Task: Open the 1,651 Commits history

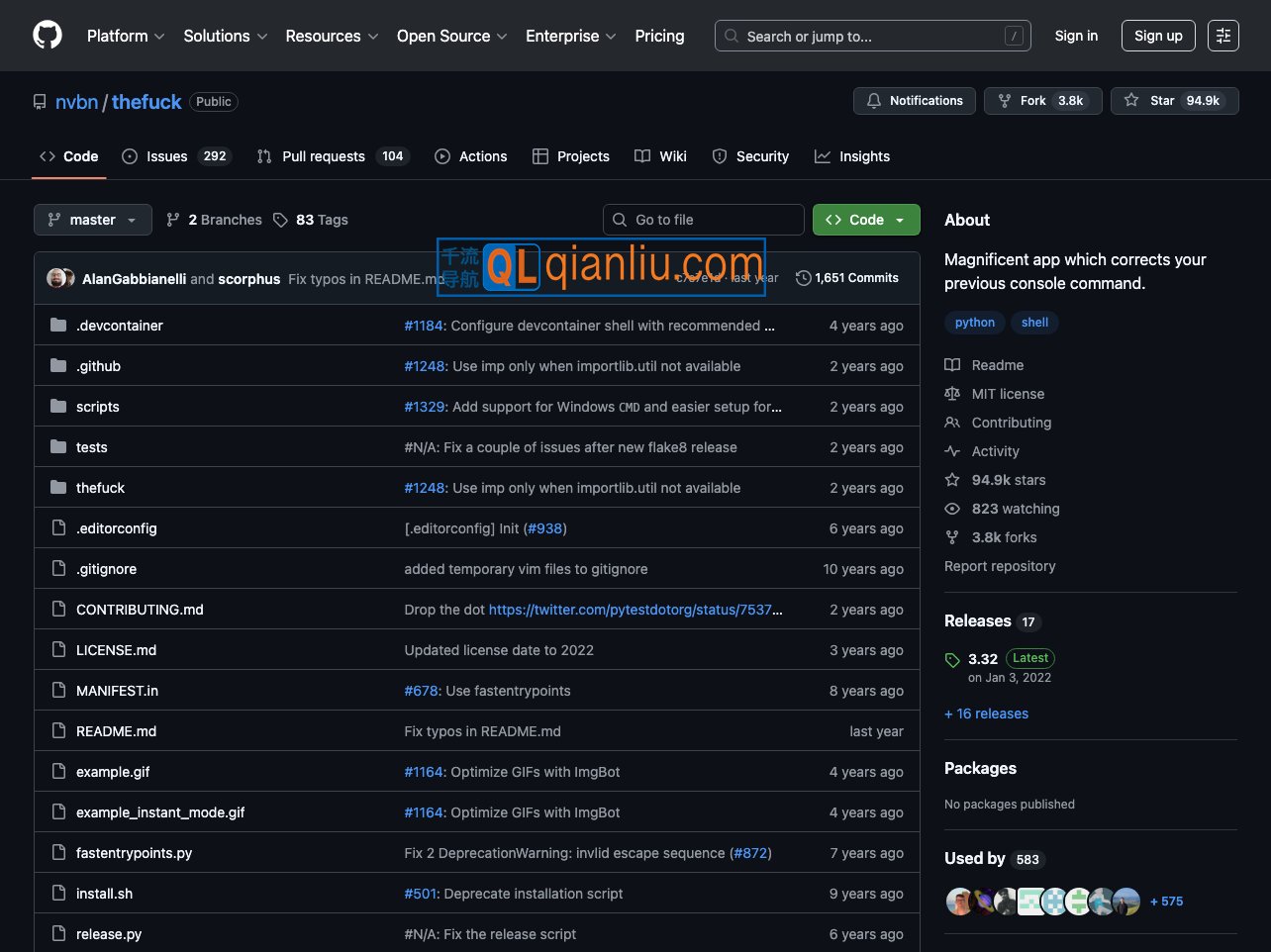Action: (847, 278)
